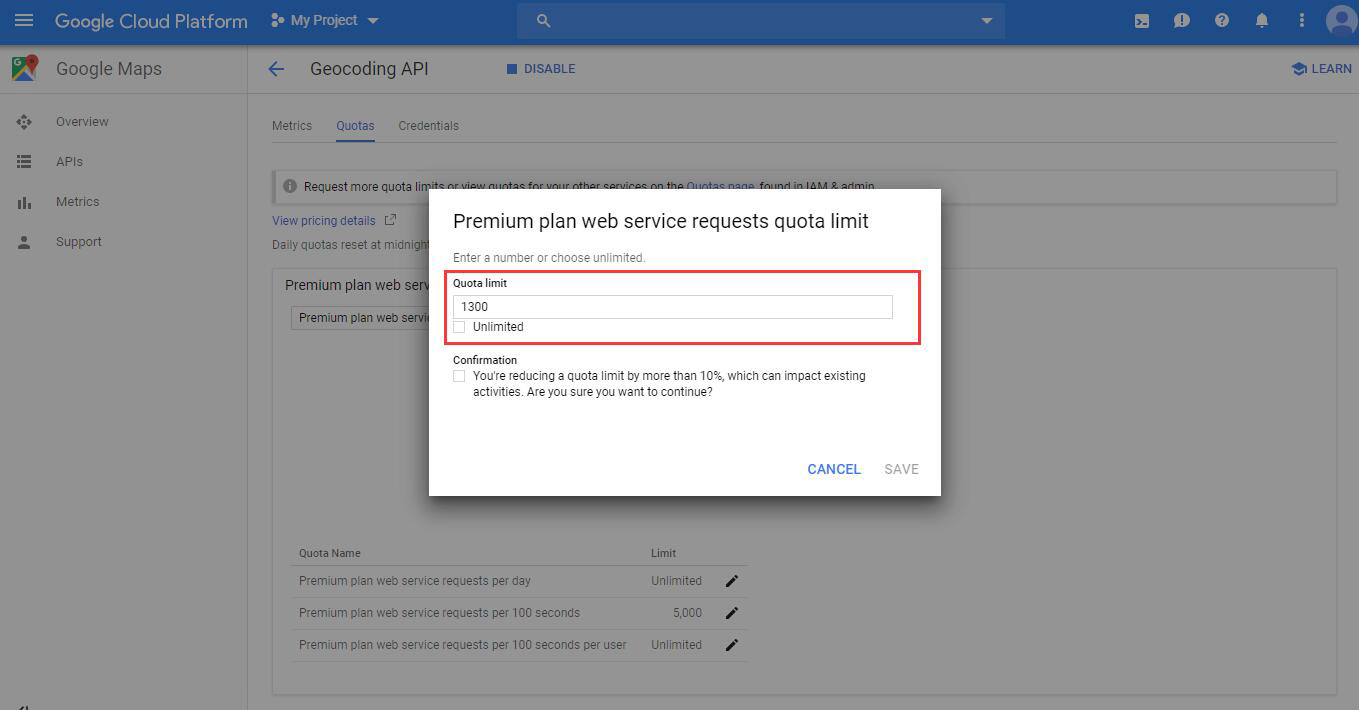Focus the Quota limit input field

pos(672,307)
